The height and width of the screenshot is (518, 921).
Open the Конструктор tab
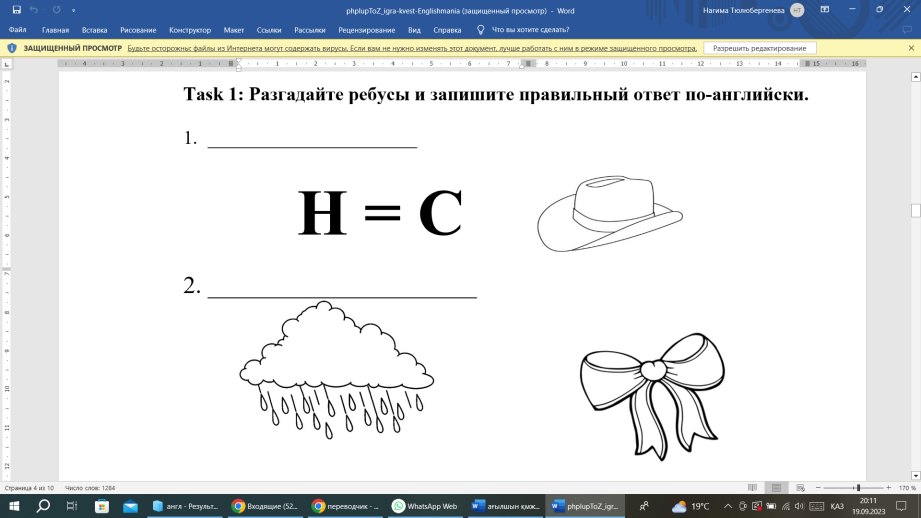[x=190, y=30]
